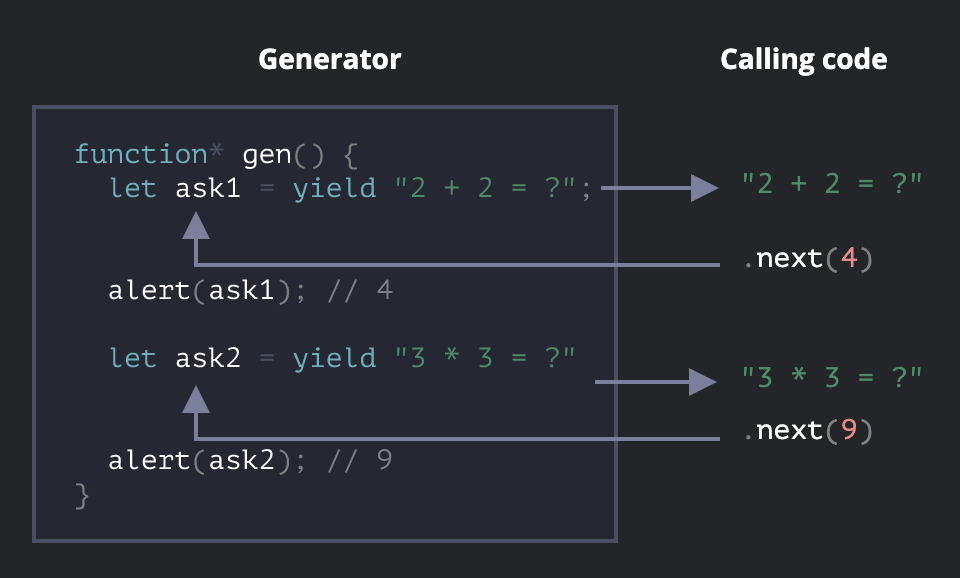Click the green "2 + 2 = ?" under Calling code
960x578 pixels.
coord(831,183)
